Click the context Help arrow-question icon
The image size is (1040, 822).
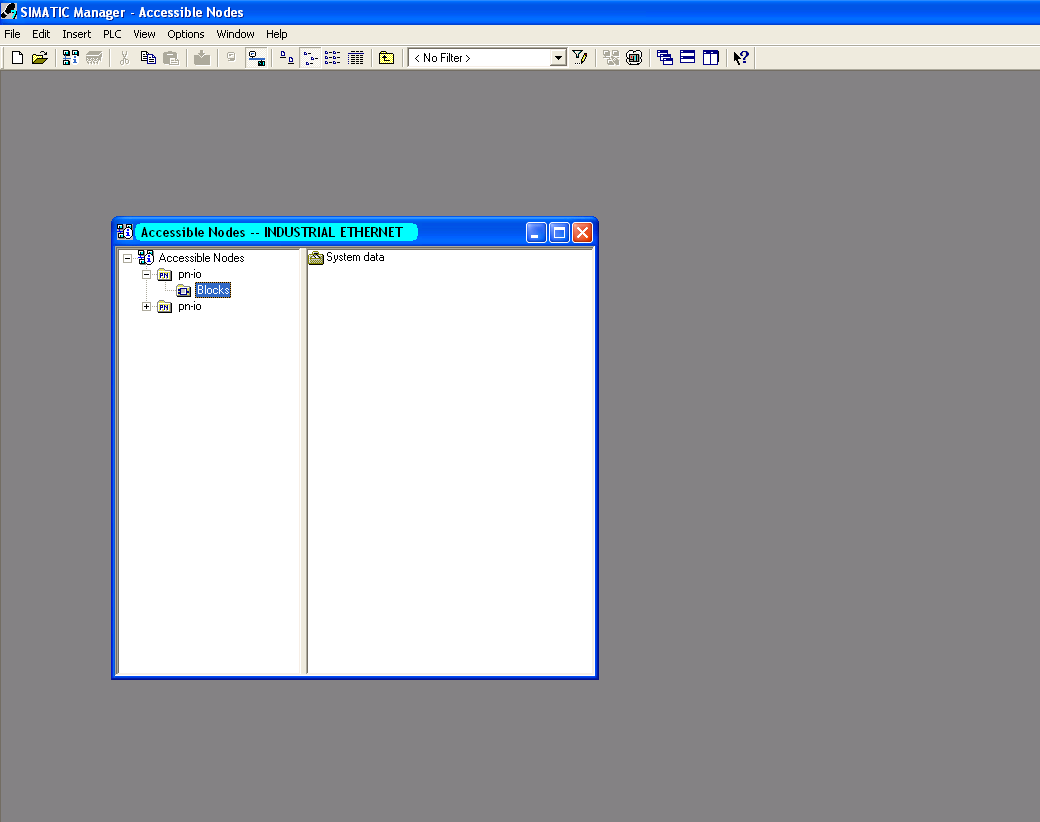point(741,58)
